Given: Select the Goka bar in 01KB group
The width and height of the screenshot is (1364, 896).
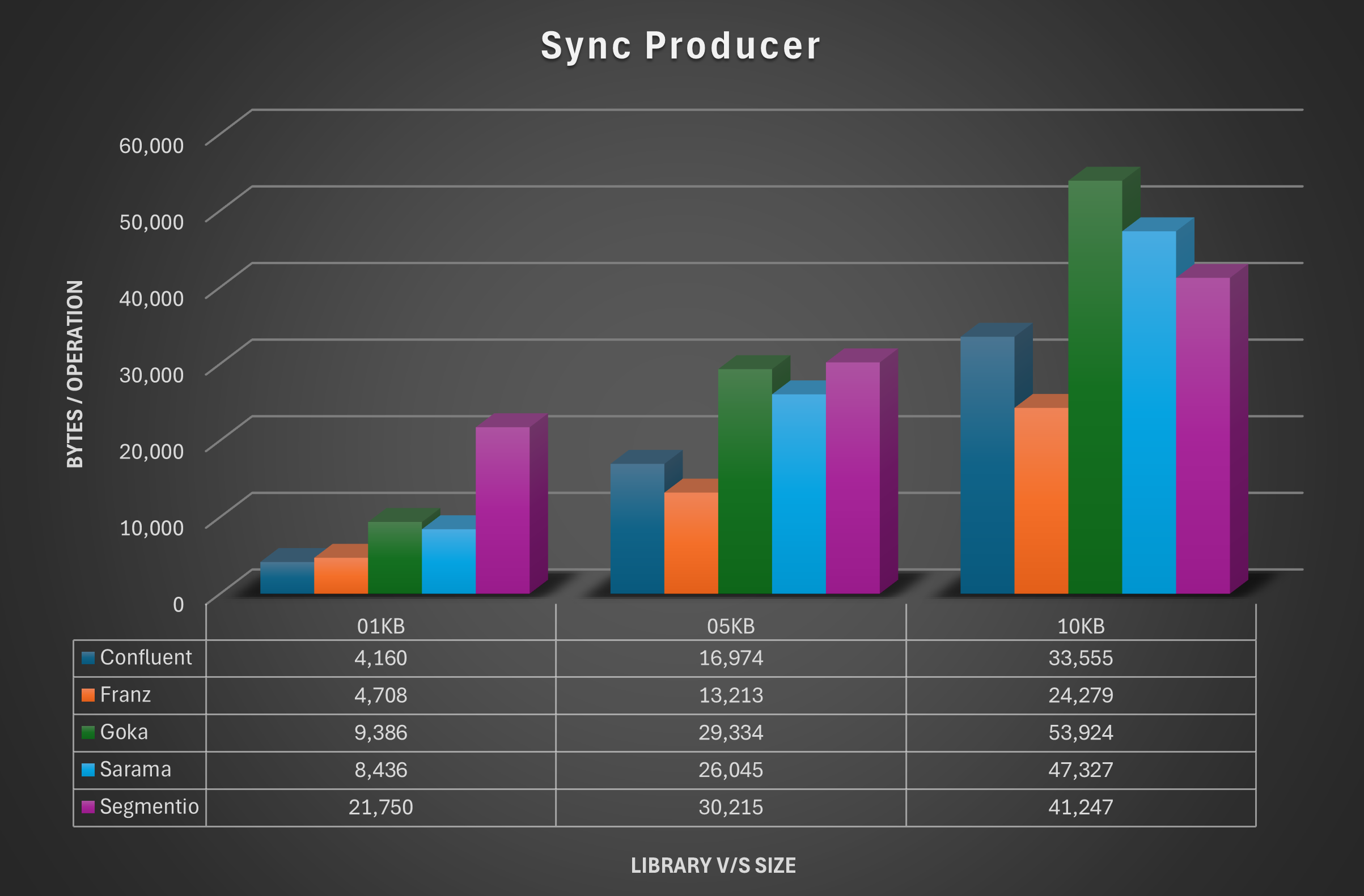Looking at the screenshot, I should (395, 558).
